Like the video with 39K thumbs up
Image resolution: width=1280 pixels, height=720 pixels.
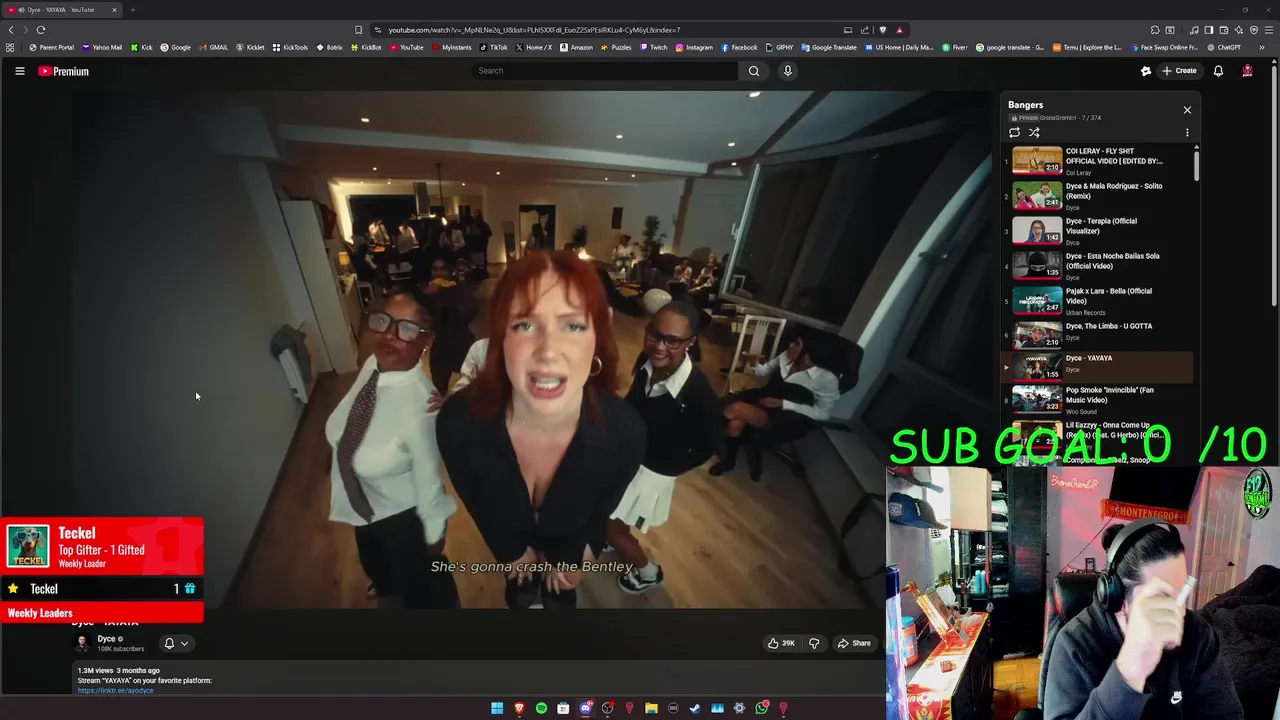[781, 643]
